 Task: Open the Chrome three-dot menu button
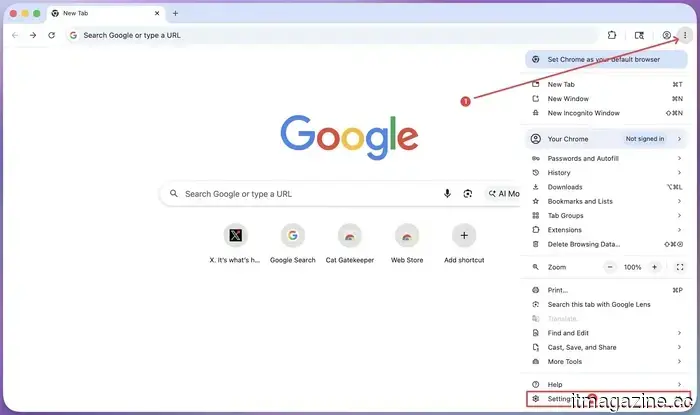point(685,35)
